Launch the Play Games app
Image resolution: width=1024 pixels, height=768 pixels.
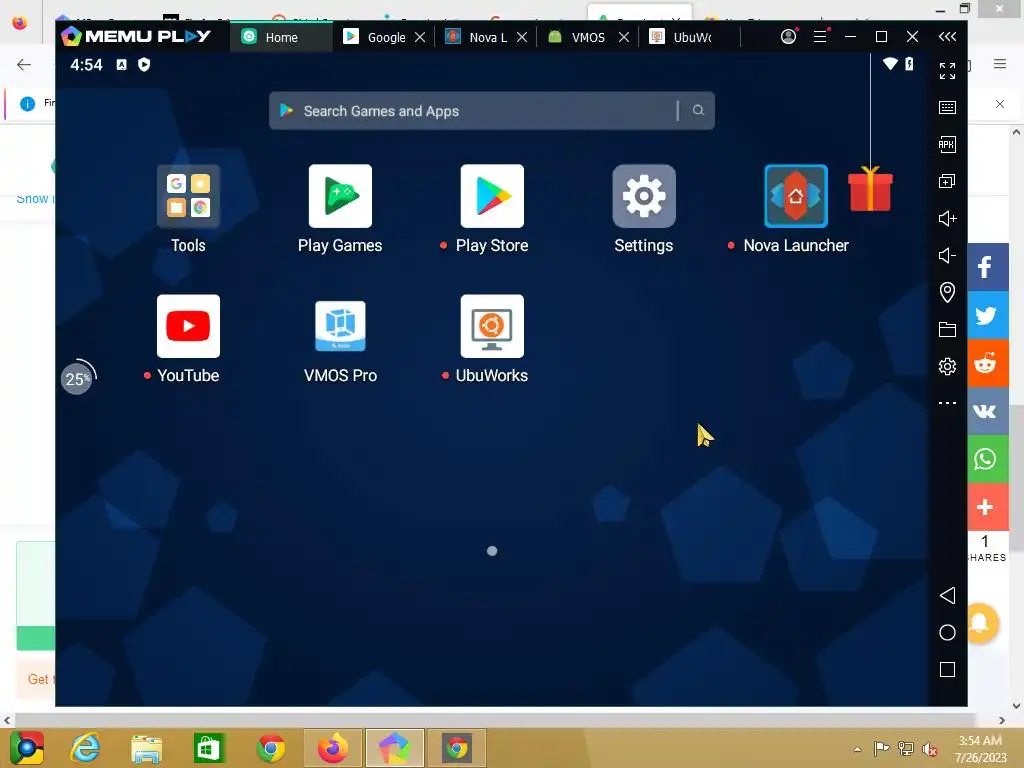340,196
